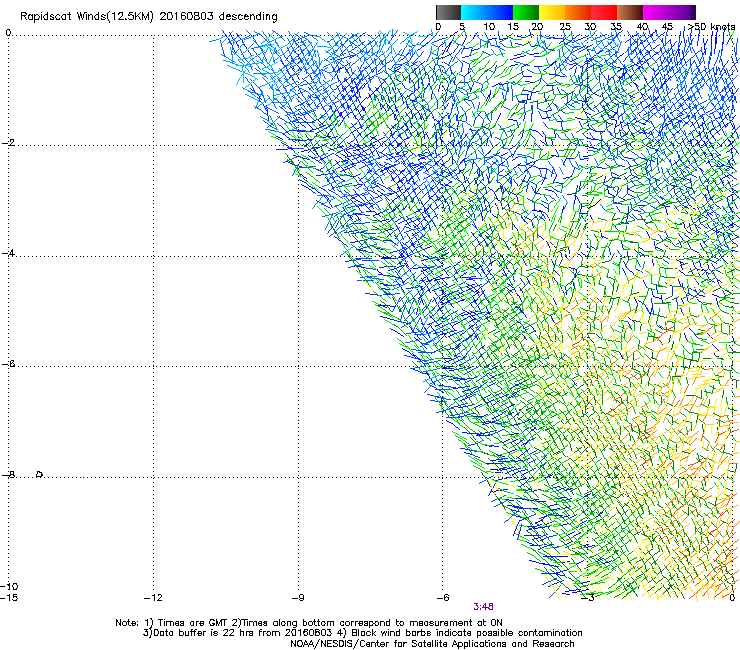Viewport: 740px width, 650px height.
Task: Click the purple 3:48 time label
Action: [483, 607]
